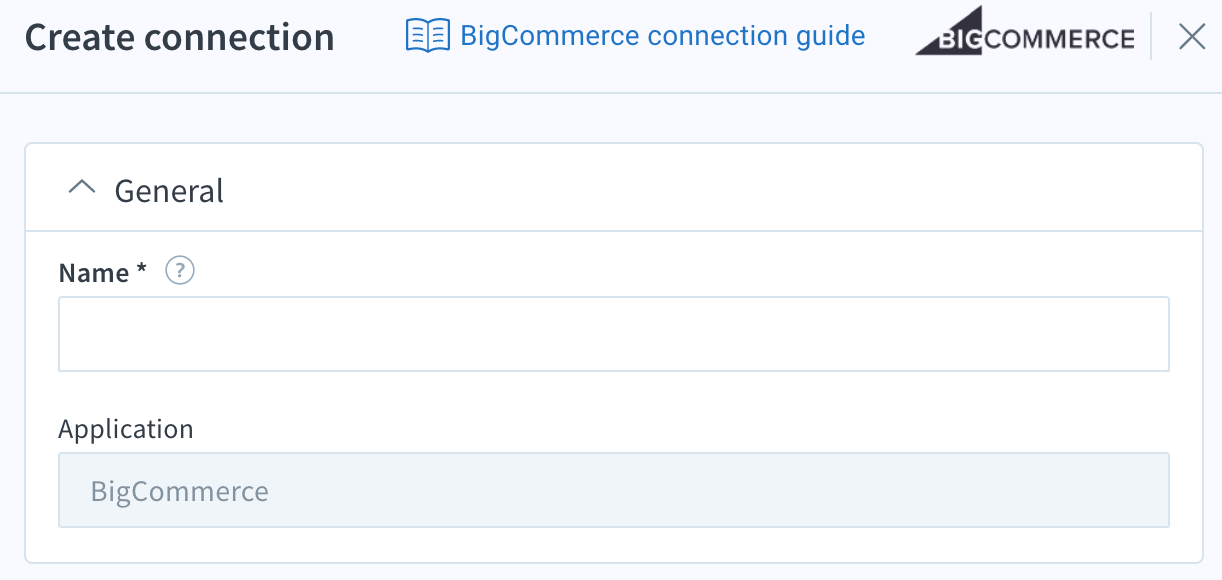Click empty space in General header bar
This screenshot has width=1222, height=580.
tap(700, 188)
